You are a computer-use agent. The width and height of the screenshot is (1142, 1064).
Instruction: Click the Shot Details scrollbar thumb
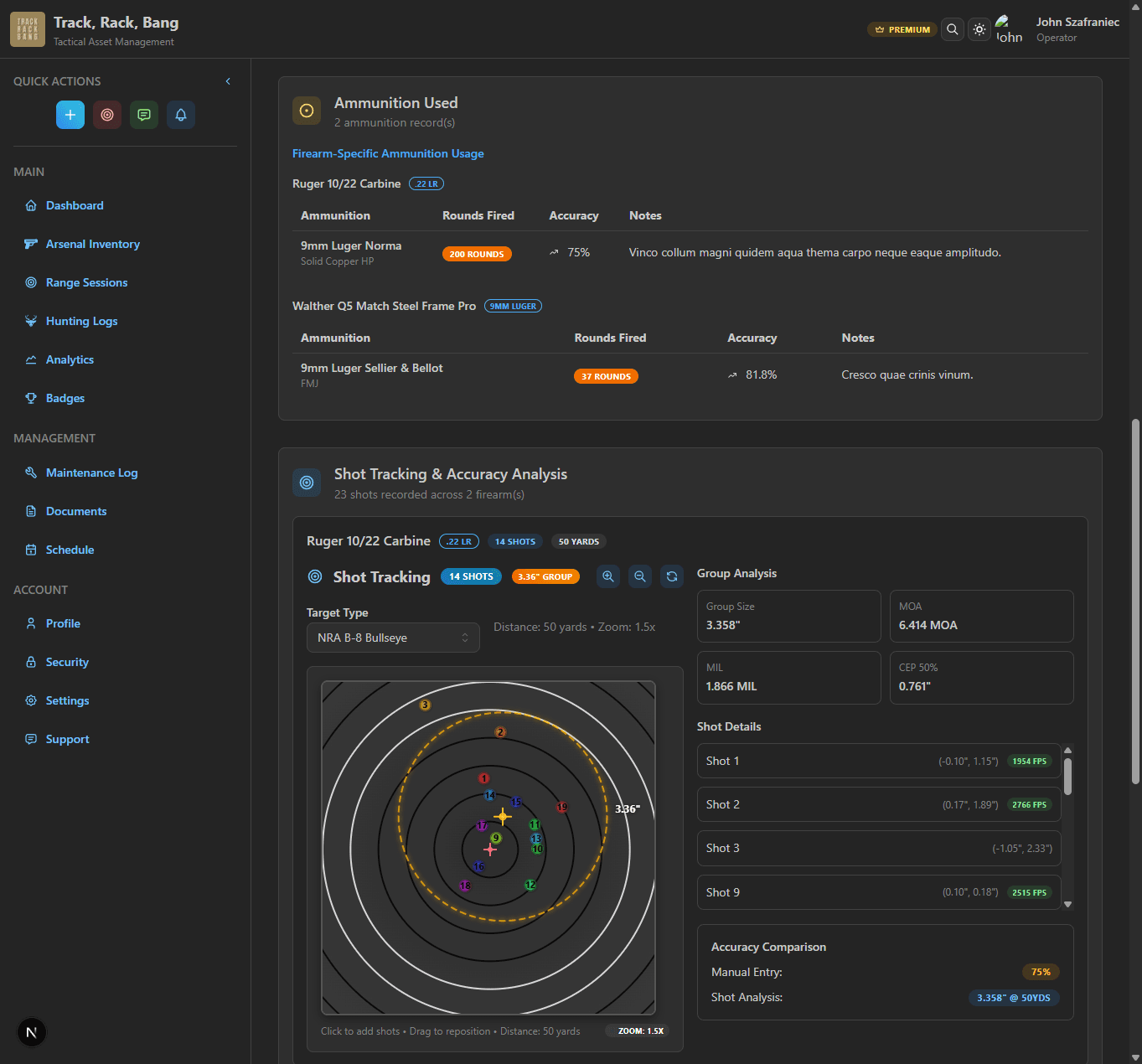tap(1067, 776)
